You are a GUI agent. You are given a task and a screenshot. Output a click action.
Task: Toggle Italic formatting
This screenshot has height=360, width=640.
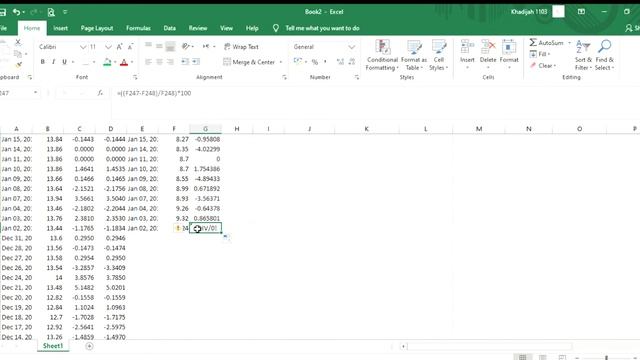click(x=53, y=62)
